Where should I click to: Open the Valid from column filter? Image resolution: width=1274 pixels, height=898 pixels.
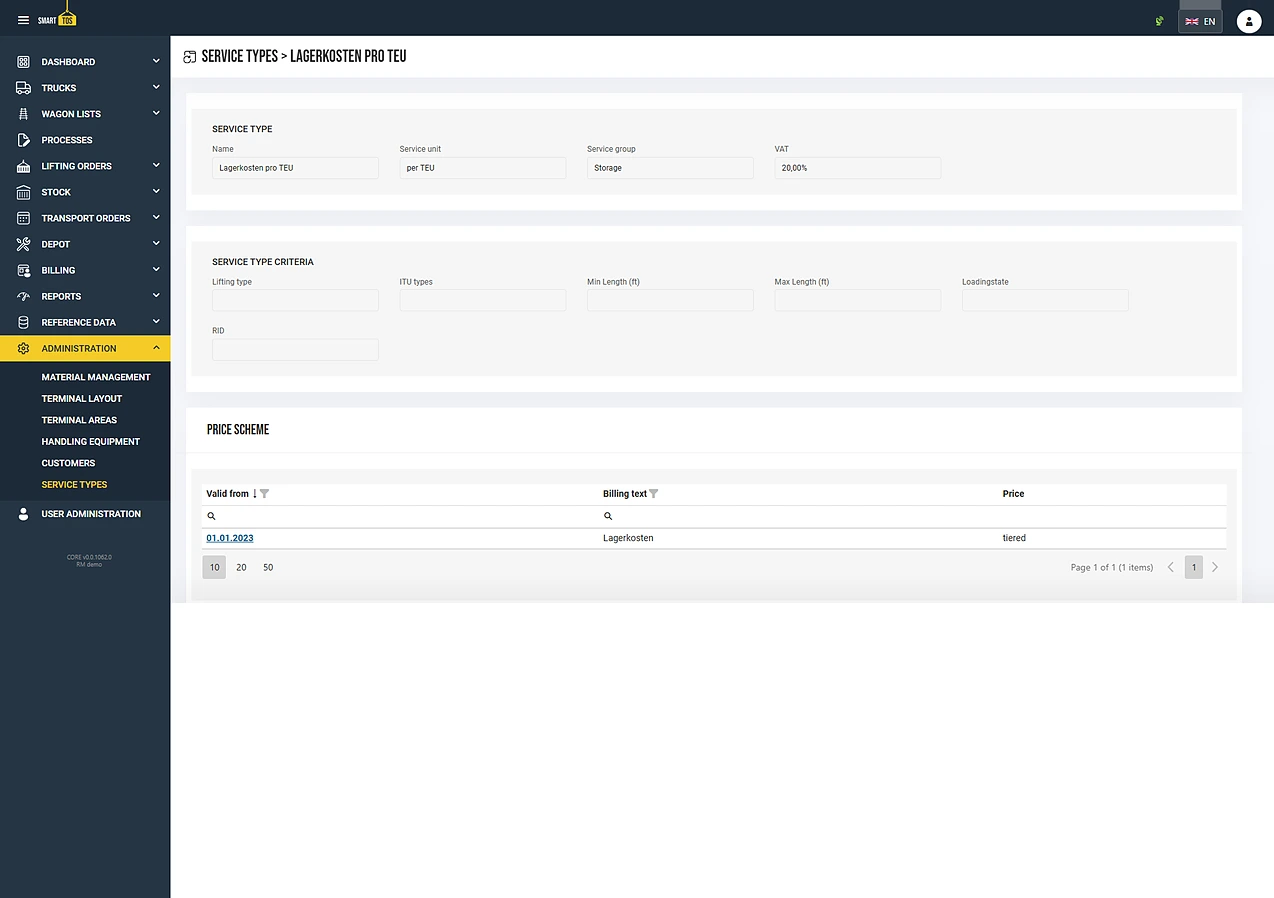pos(264,494)
